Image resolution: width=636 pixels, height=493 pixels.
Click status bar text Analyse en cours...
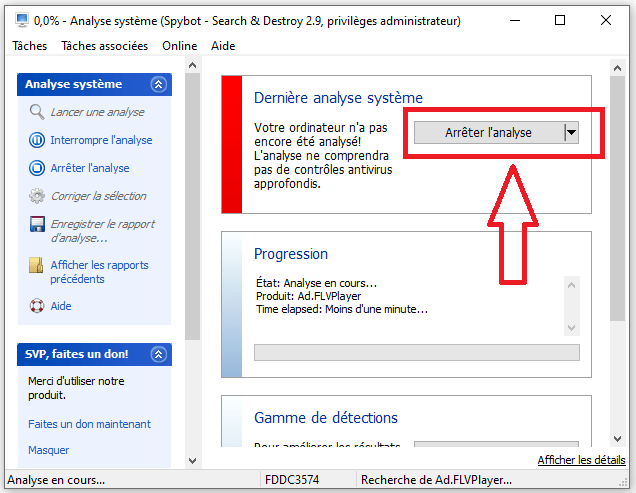(56, 480)
